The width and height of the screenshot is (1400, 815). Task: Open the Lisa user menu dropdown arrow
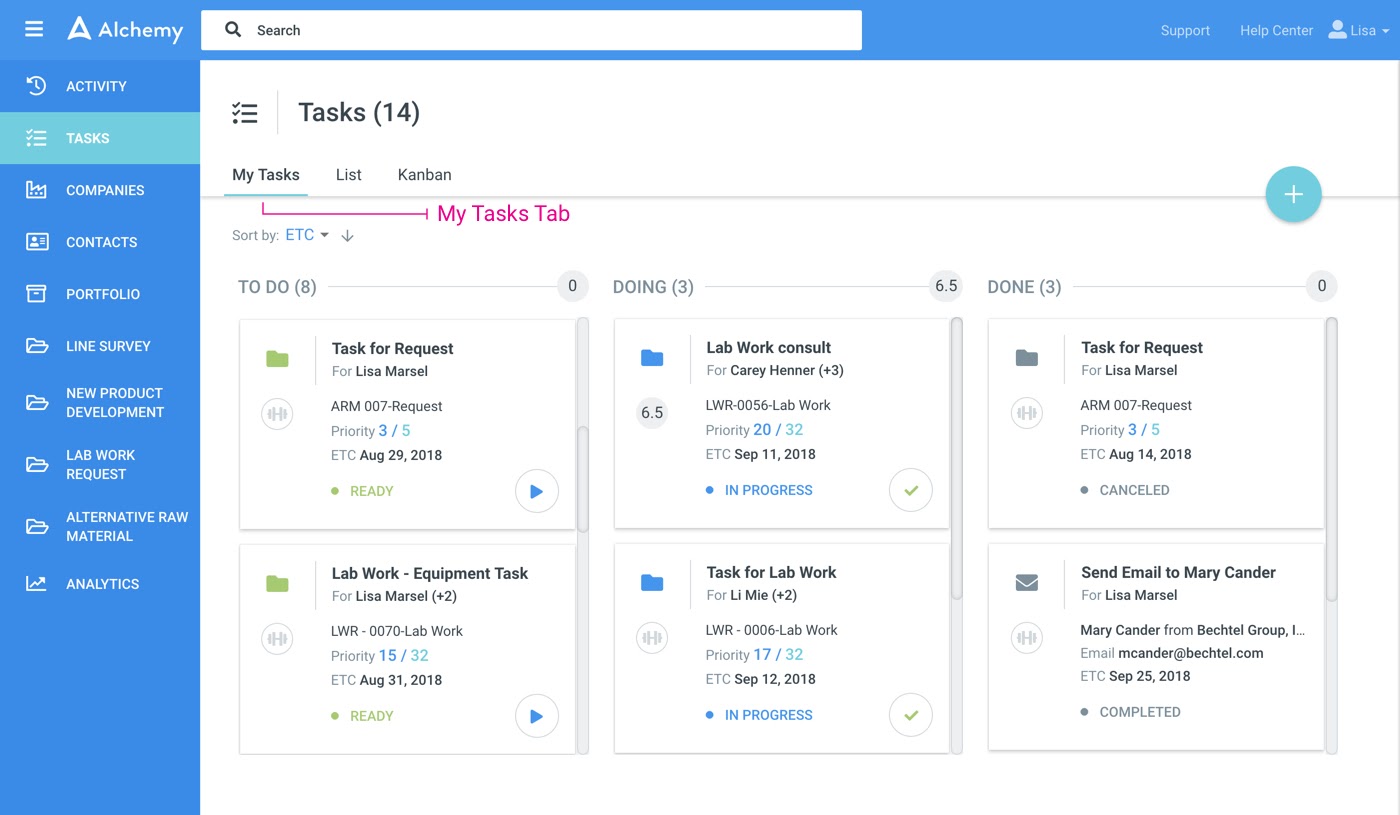click(x=1385, y=31)
